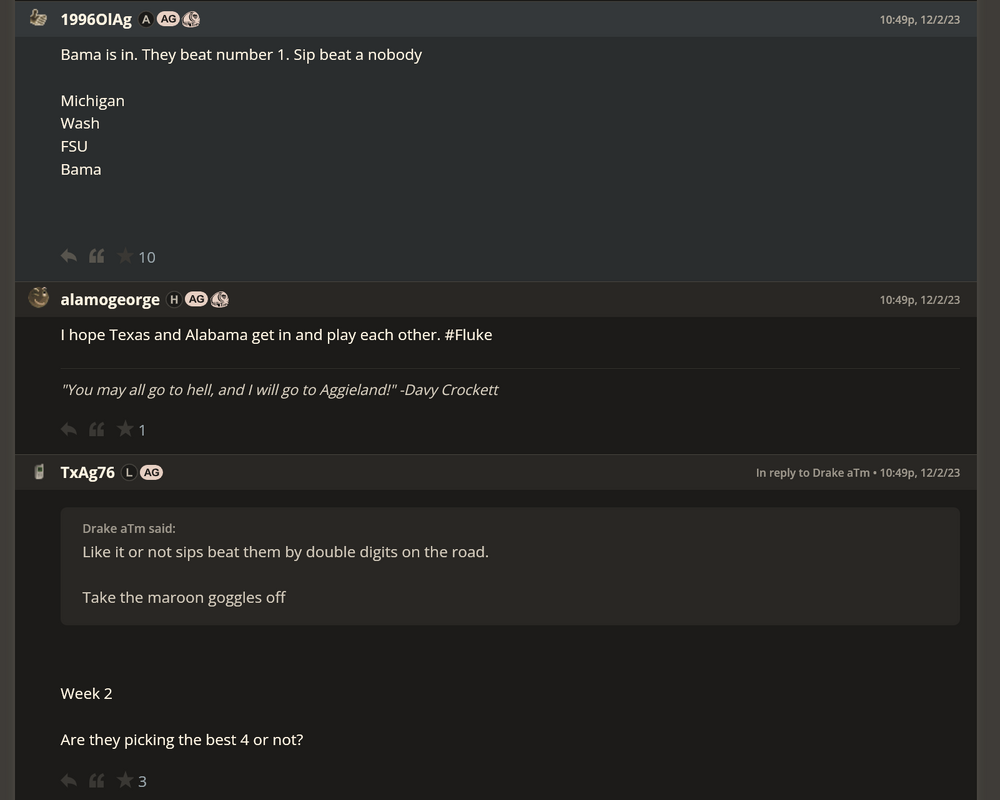This screenshot has height=800, width=1000.
Task: Click reply arrow on alamogeorge's post
Action: click(x=69, y=429)
